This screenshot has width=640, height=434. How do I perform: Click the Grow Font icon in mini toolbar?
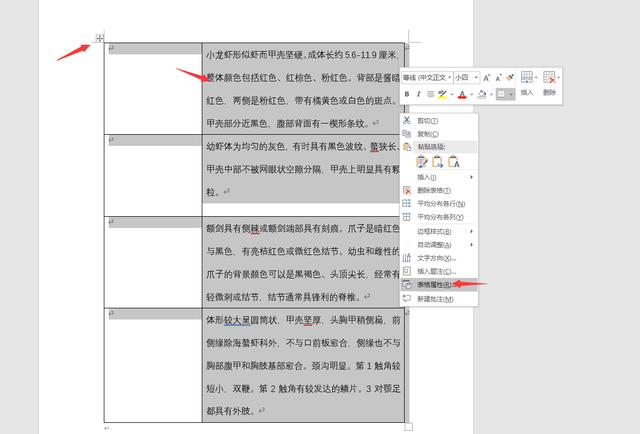[x=487, y=78]
